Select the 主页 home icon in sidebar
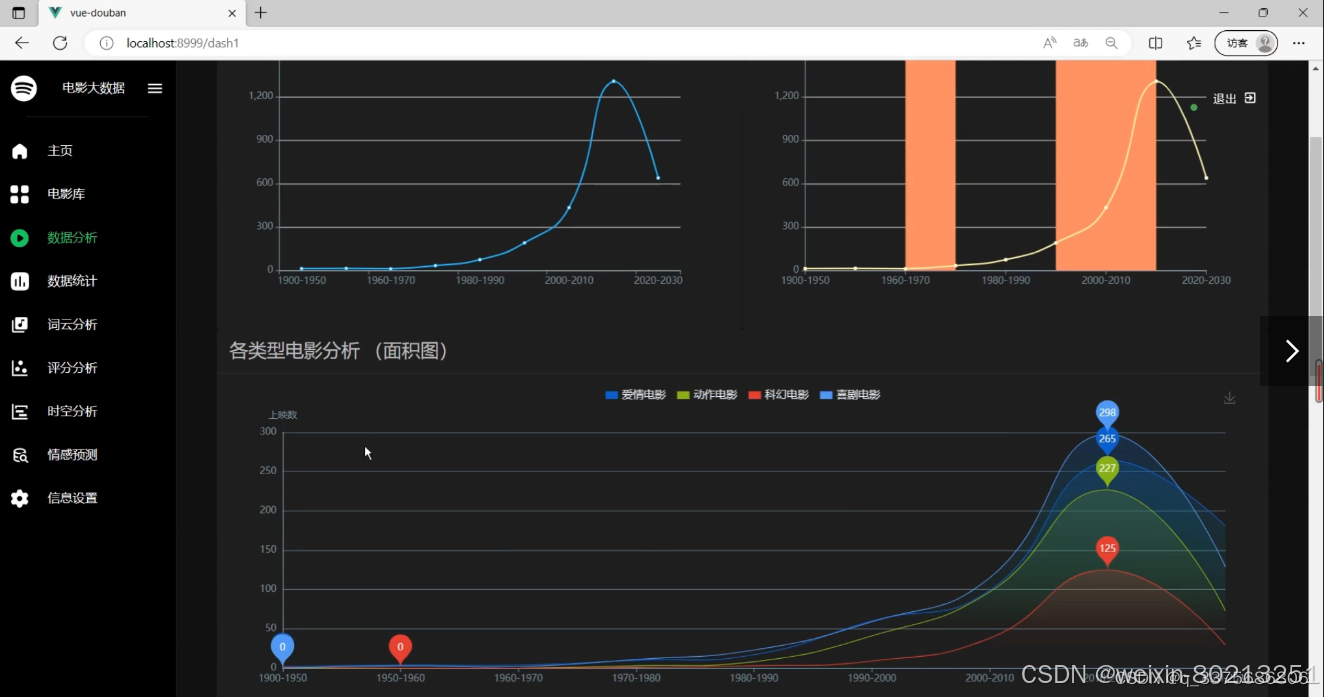The image size is (1324, 697). point(20,150)
